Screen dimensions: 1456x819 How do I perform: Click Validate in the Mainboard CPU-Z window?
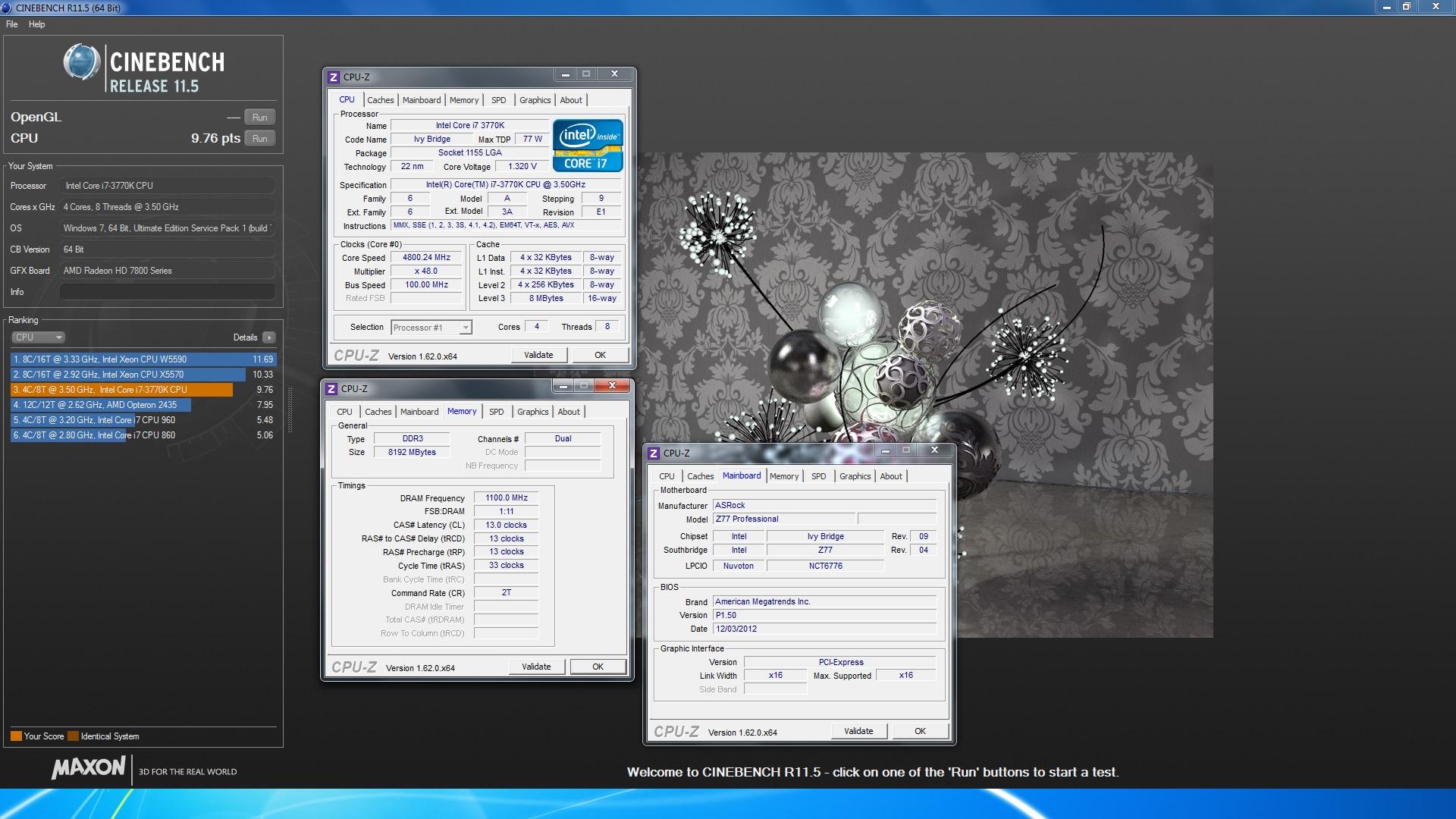858,731
